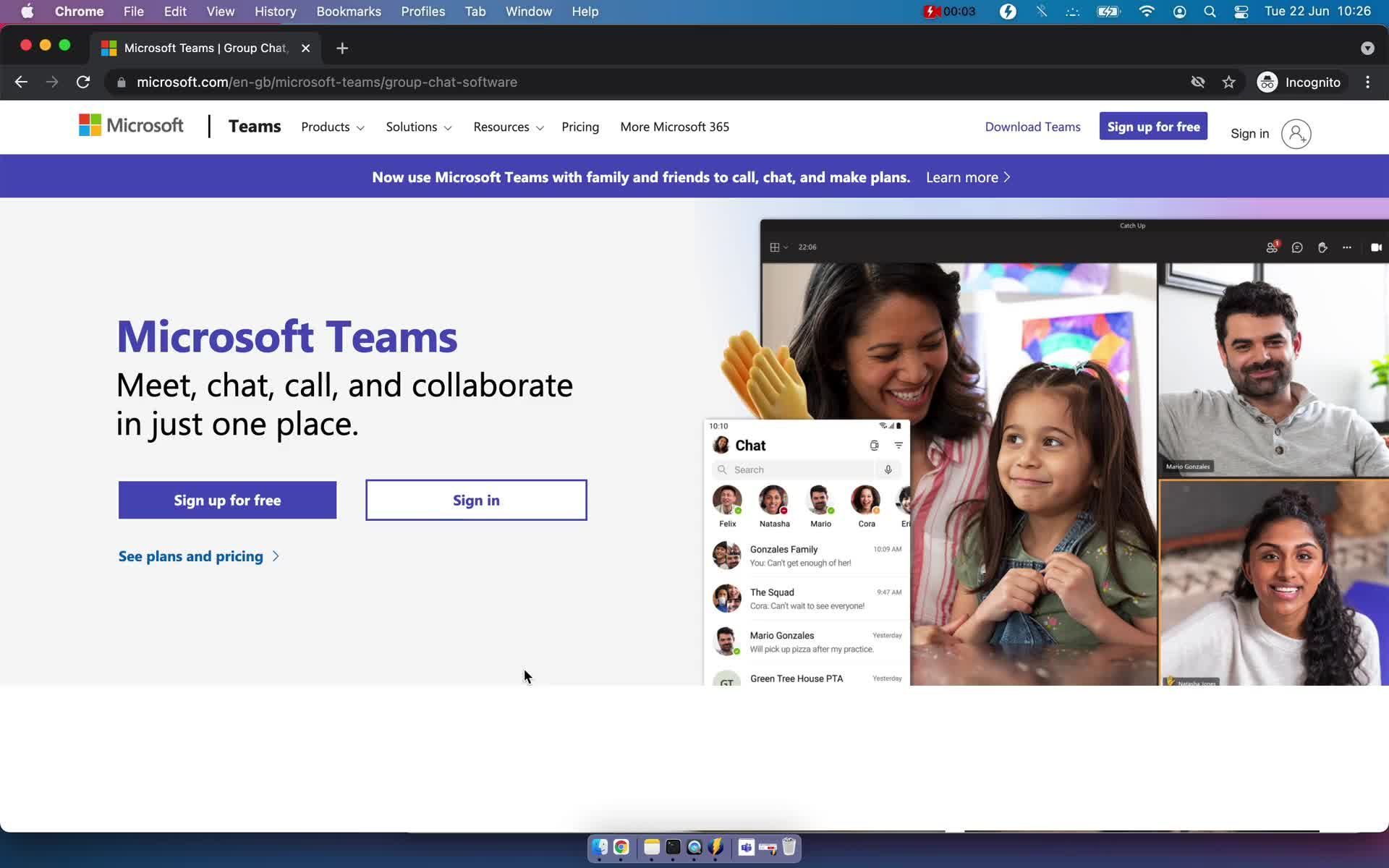1389x868 pixels.
Task: Select the Microsoft Teams browser tab
Action: [205, 48]
